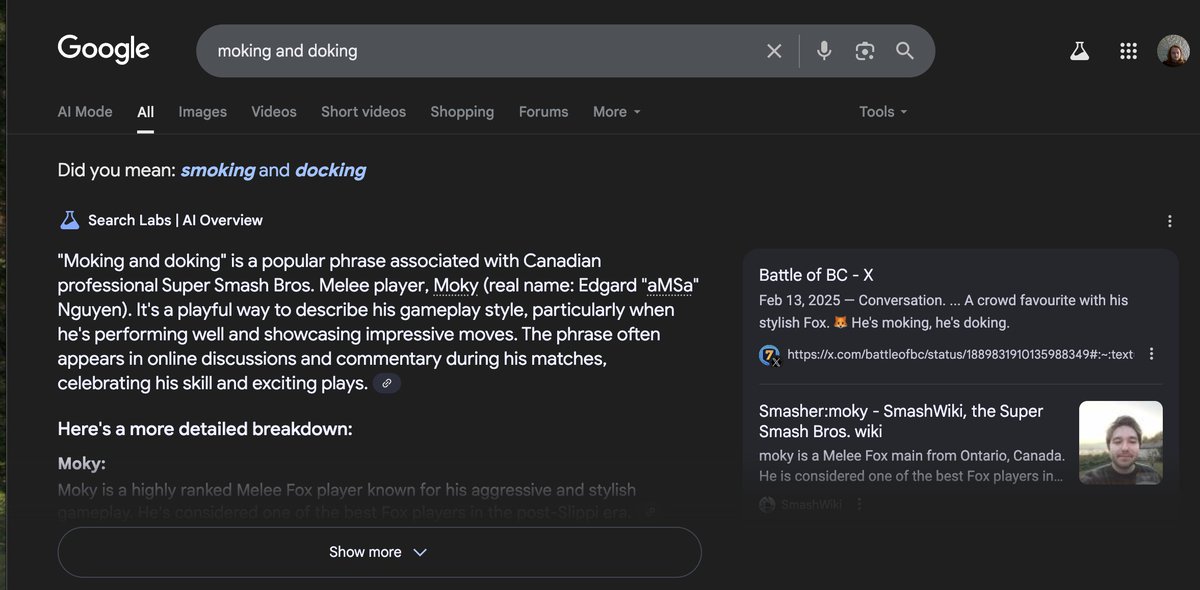1200x590 pixels.
Task: Open the x.com battleofbc status URL
Action: 960,354
